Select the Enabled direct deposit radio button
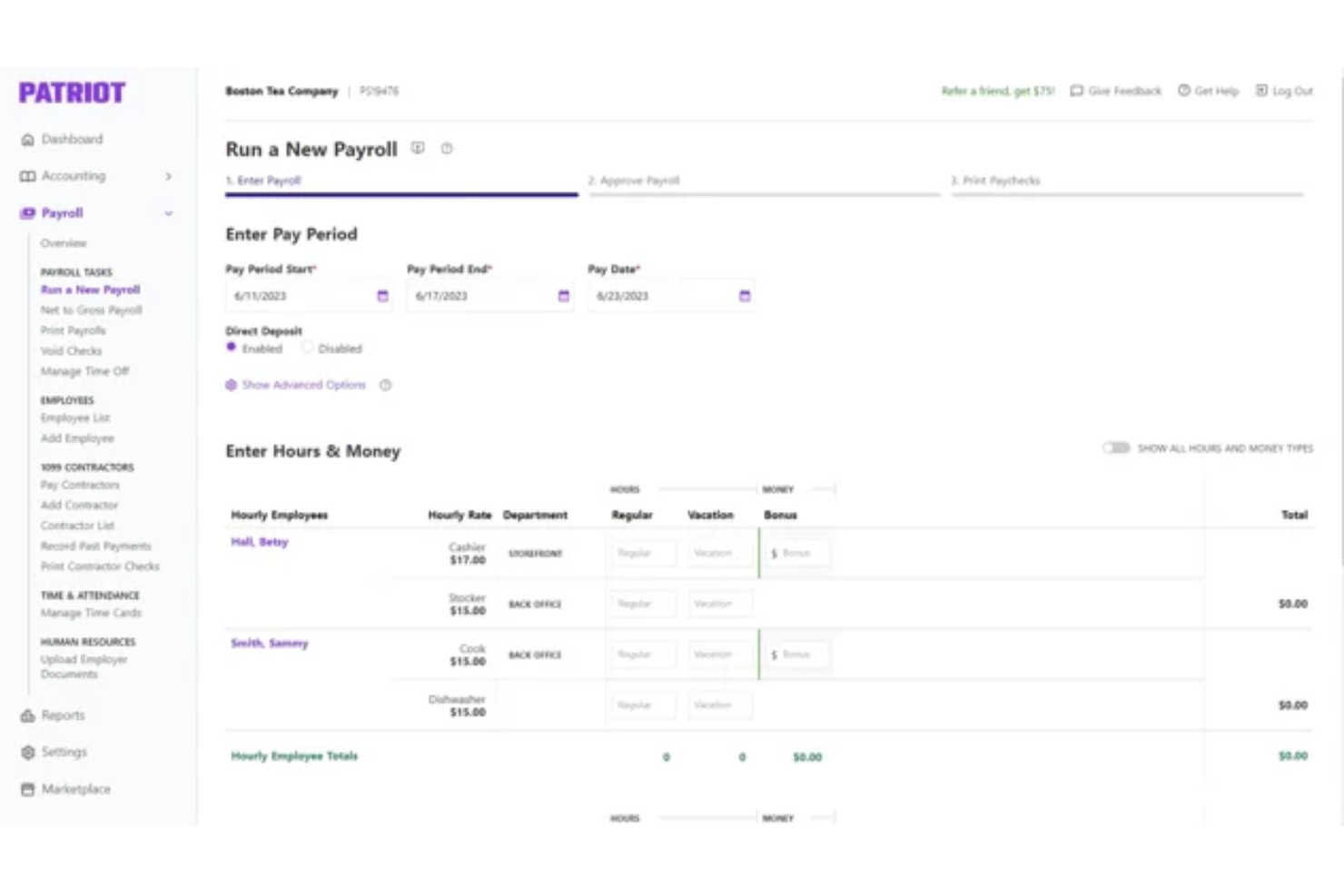 [232, 348]
